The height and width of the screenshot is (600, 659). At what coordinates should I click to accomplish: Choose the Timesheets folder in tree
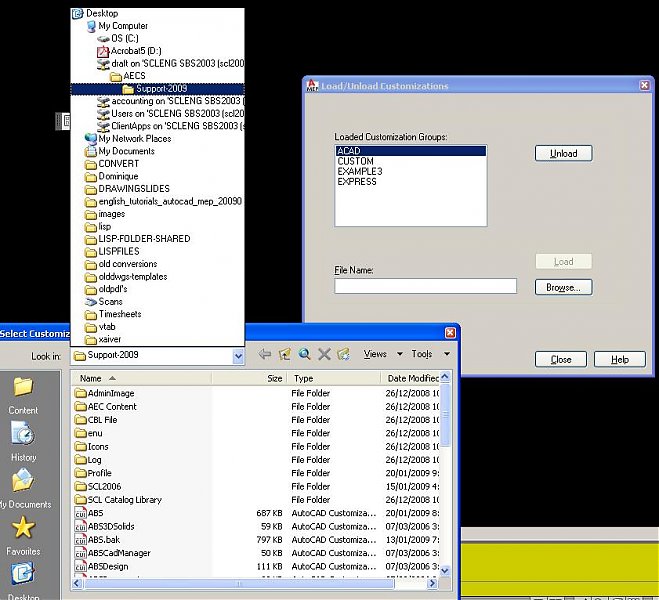point(113,314)
